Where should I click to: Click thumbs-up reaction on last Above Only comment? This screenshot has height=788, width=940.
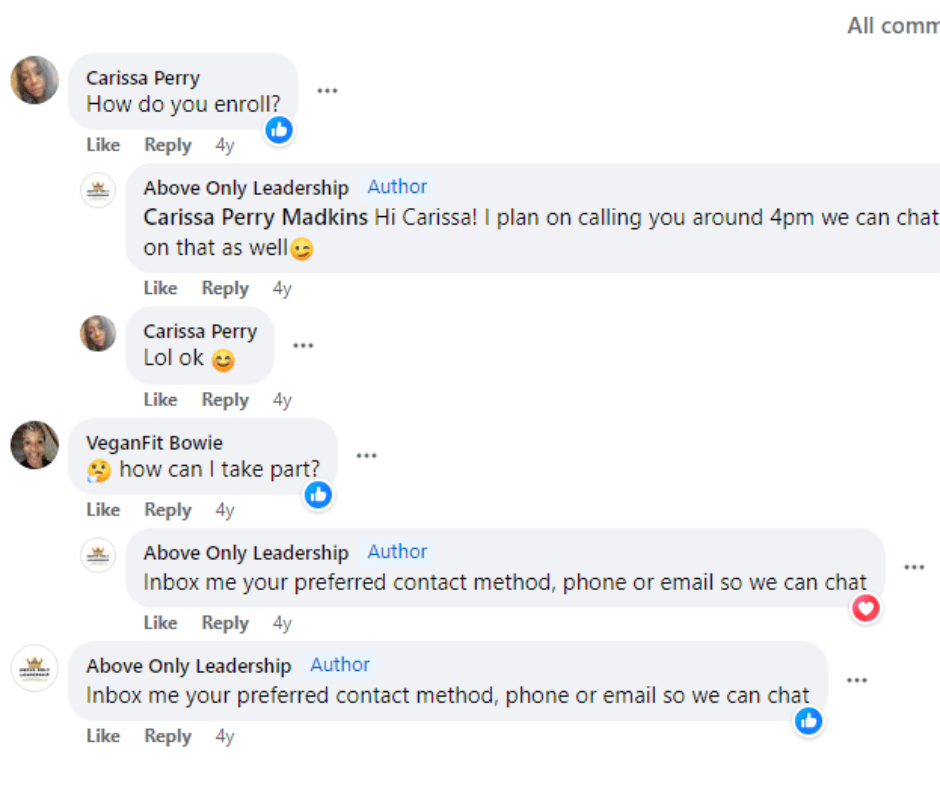[x=808, y=720]
